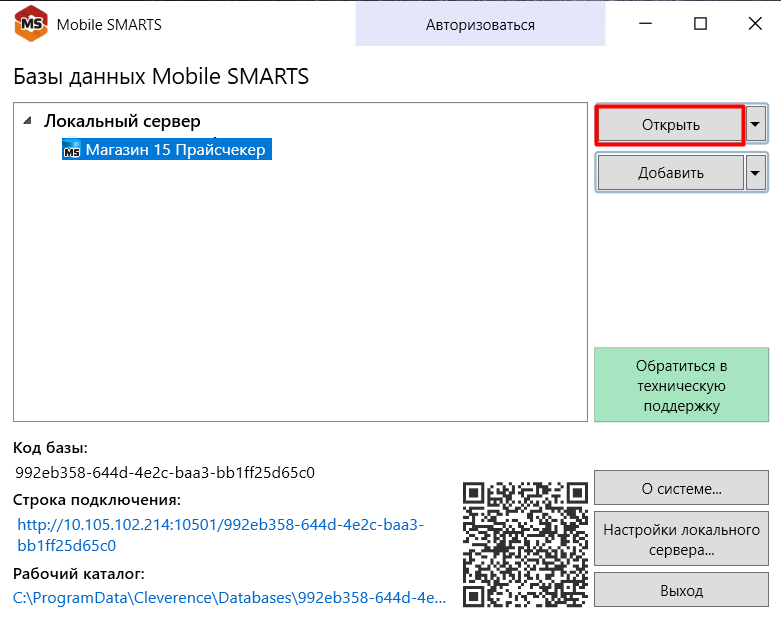Collapse the Локальный сервер tree node
This screenshot has height=619, width=781.
28,121
